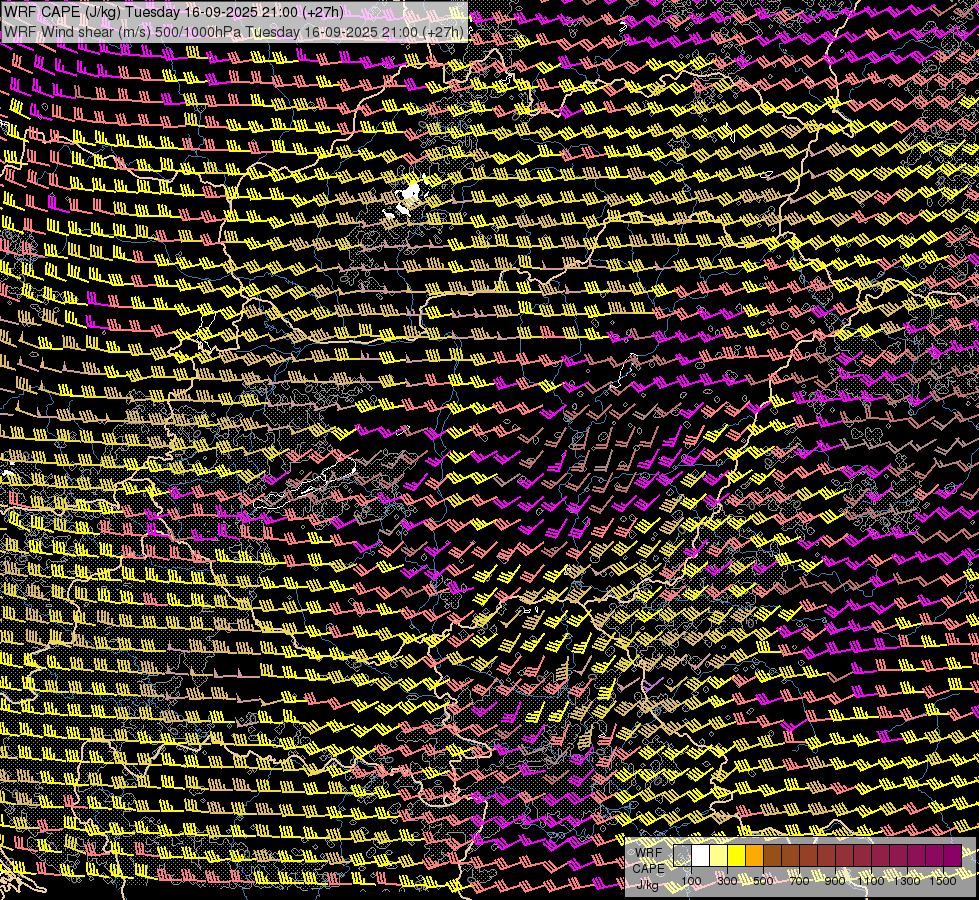This screenshot has width=979, height=900.
Task: Pick the bright yellow legend swatch
Action: coord(737,856)
